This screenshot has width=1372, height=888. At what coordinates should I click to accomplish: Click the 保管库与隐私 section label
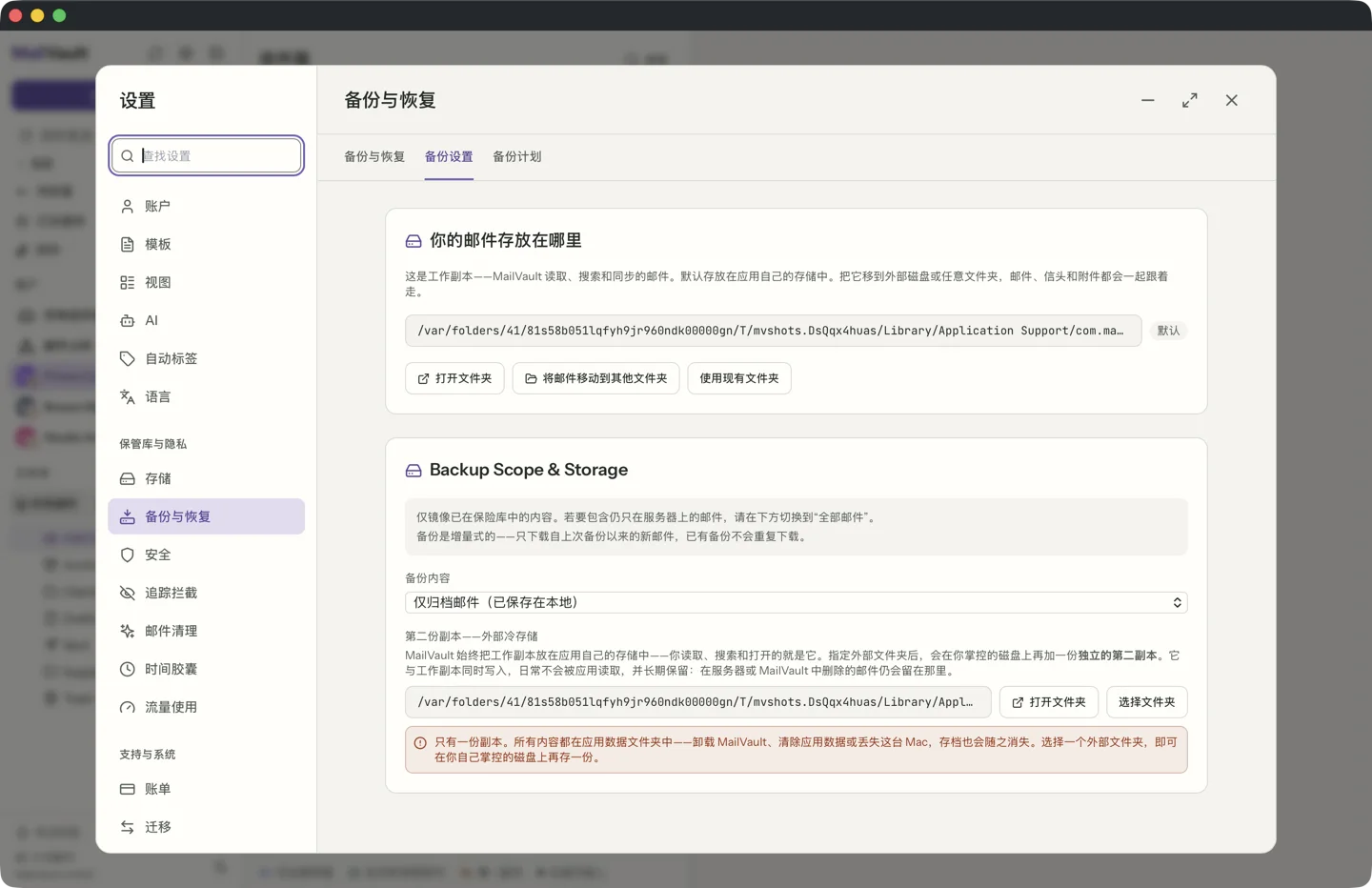click(153, 444)
